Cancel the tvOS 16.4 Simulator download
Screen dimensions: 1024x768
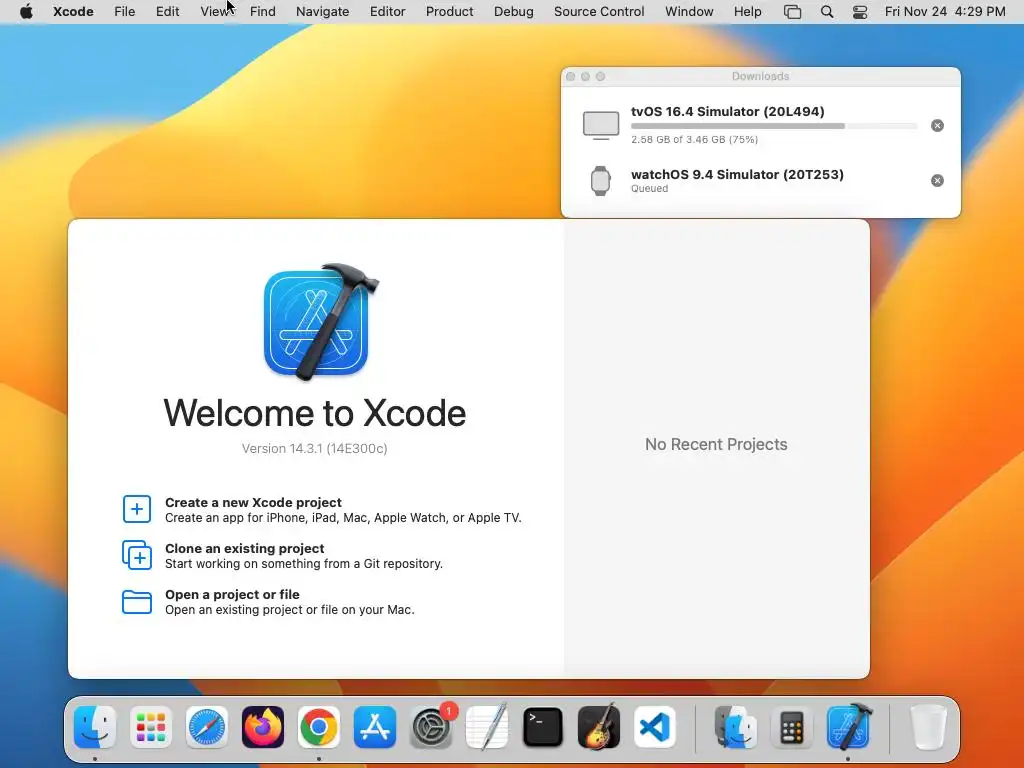click(x=937, y=125)
